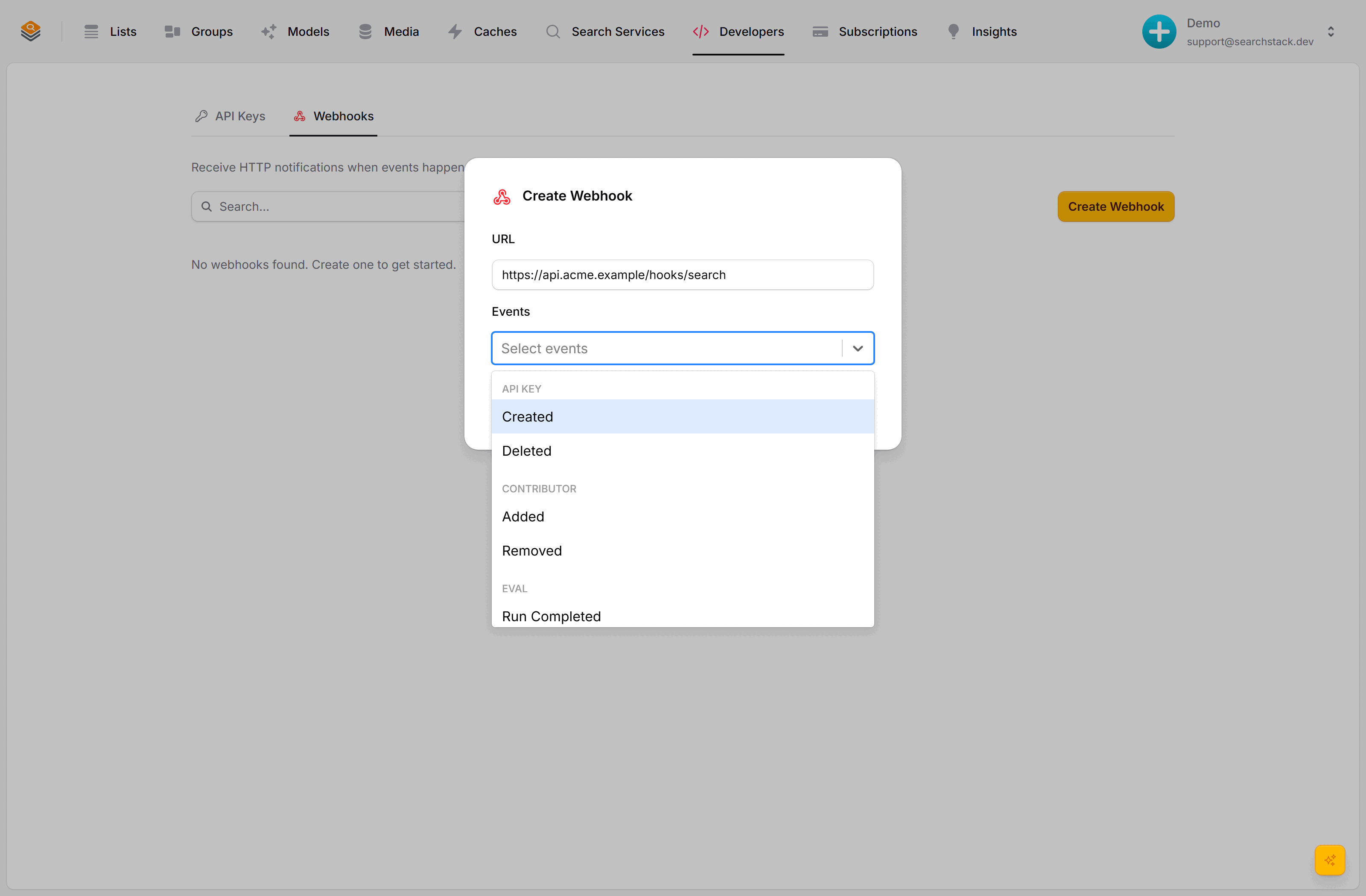Viewport: 1366px width, 896px height.
Task: Click the API KEY group heading
Action: point(521,388)
